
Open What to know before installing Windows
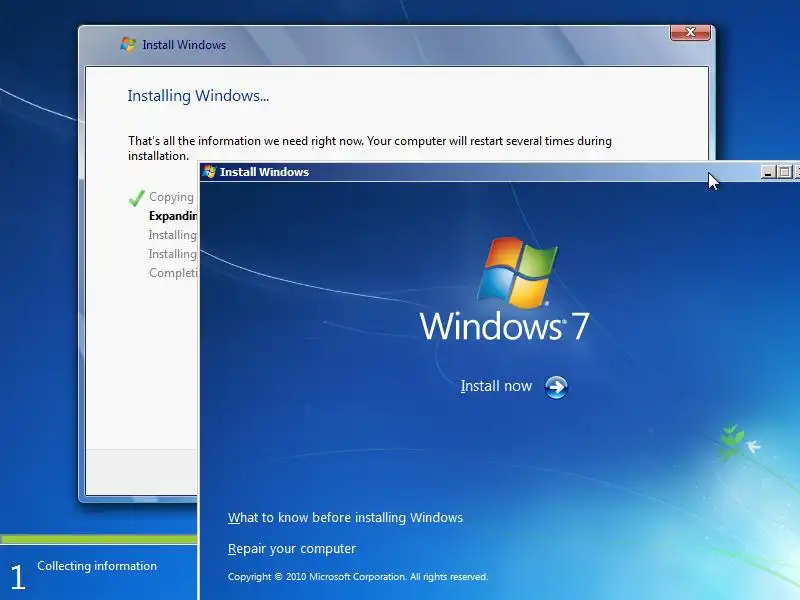(x=345, y=517)
